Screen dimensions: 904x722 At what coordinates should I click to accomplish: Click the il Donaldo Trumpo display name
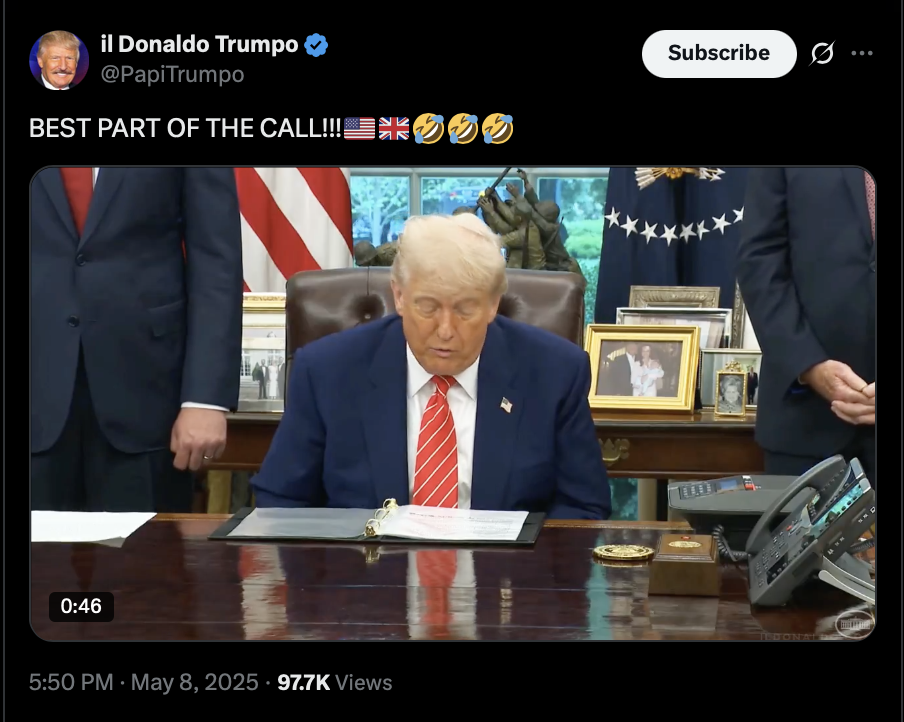pos(199,44)
